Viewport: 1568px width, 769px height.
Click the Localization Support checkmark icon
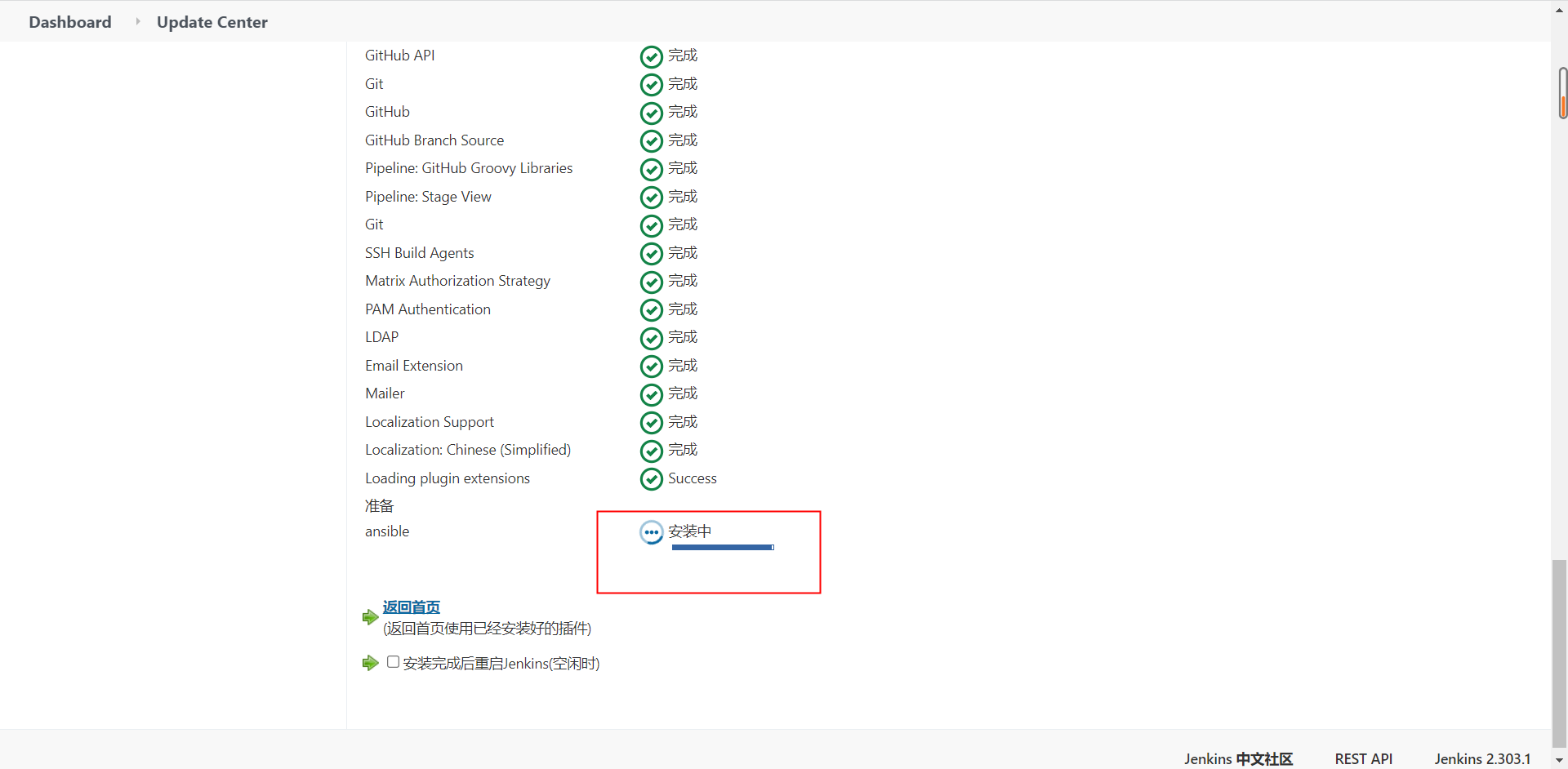click(x=651, y=423)
